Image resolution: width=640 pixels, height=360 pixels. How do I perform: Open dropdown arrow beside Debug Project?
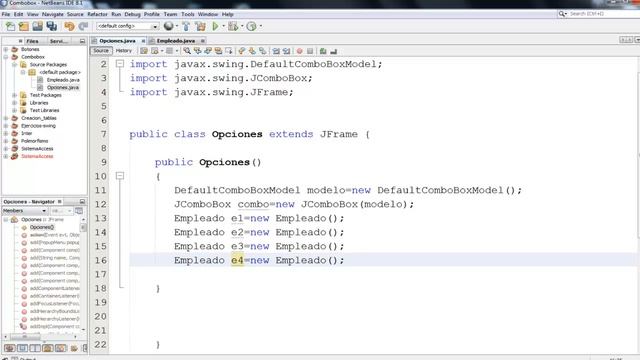pos(242,27)
